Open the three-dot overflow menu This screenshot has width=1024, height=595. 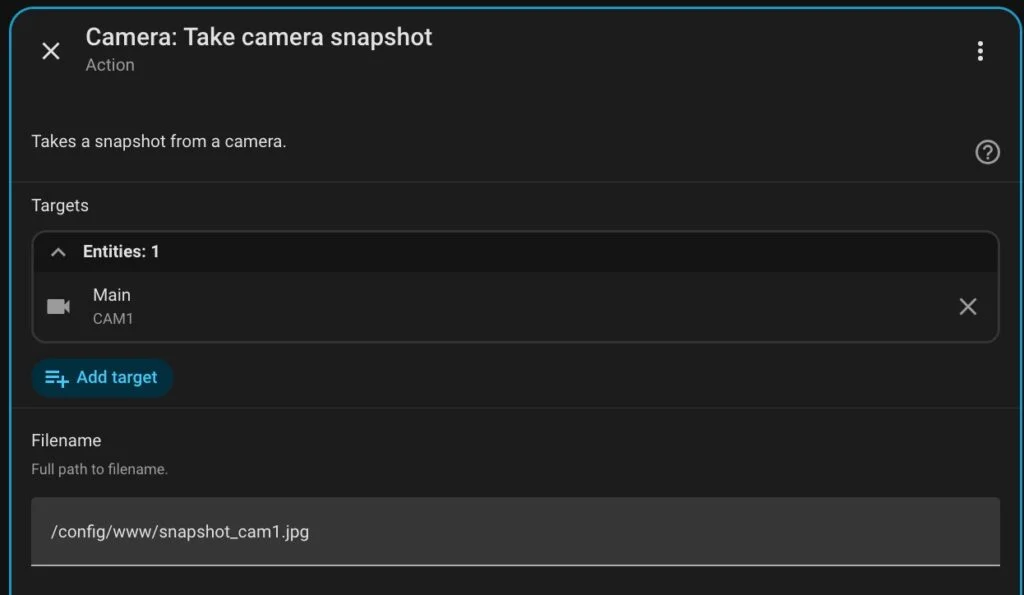(980, 51)
